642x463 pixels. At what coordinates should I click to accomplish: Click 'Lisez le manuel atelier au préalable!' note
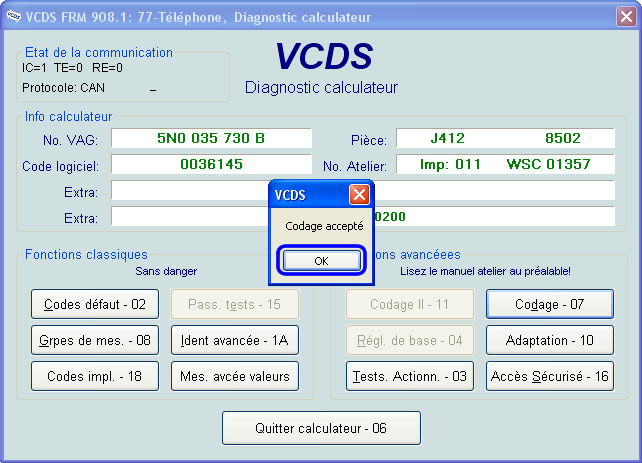point(485,271)
